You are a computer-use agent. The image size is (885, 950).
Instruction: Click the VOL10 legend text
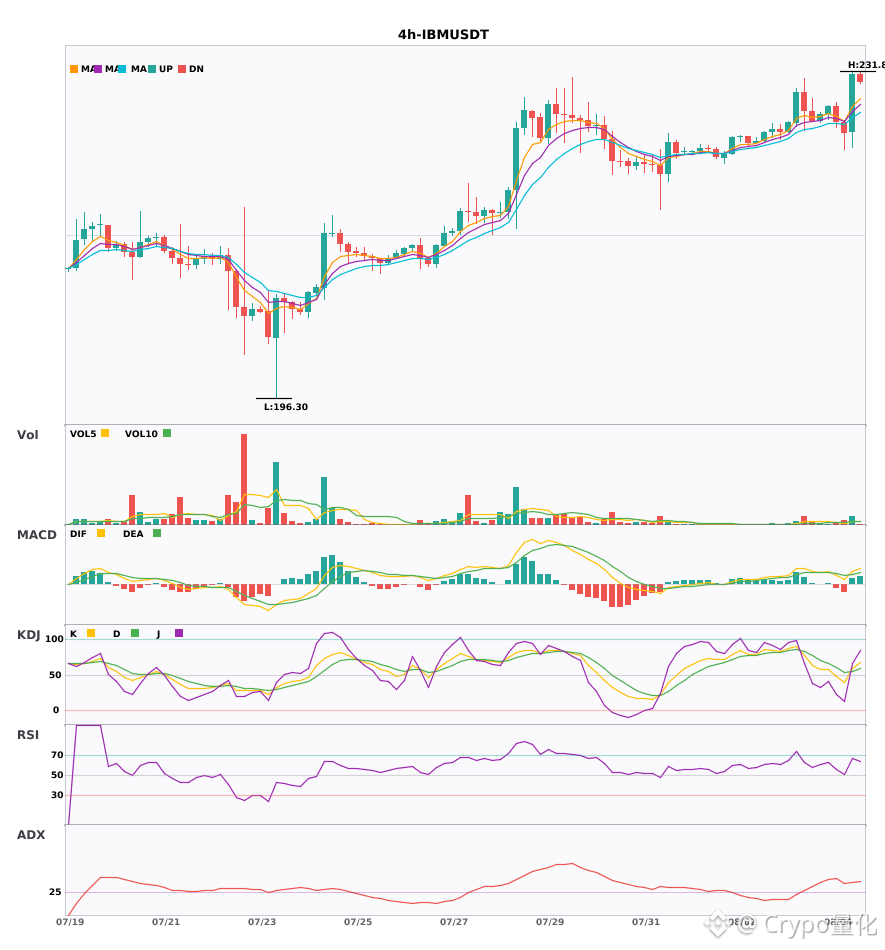click(x=141, y=434)
